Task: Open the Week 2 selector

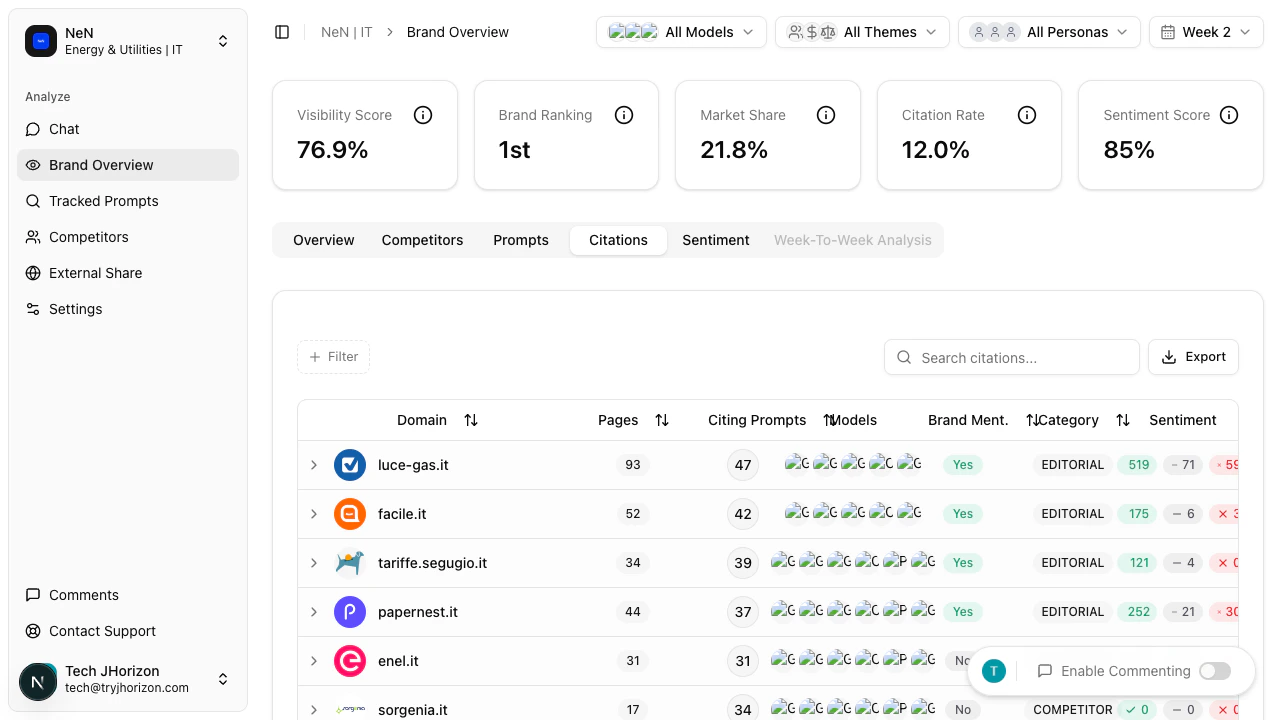Action: coord(1205,31)
